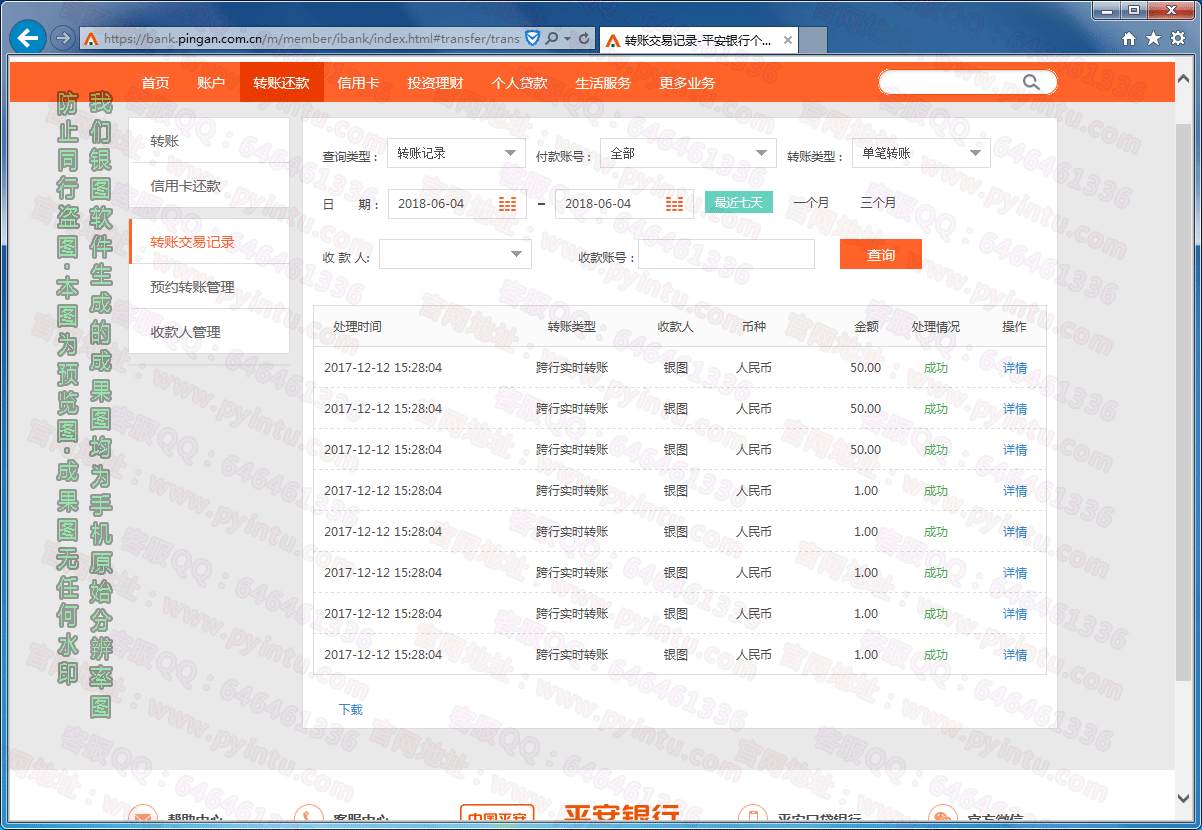Open the 更多业务 navigation menu

[687, 83]
